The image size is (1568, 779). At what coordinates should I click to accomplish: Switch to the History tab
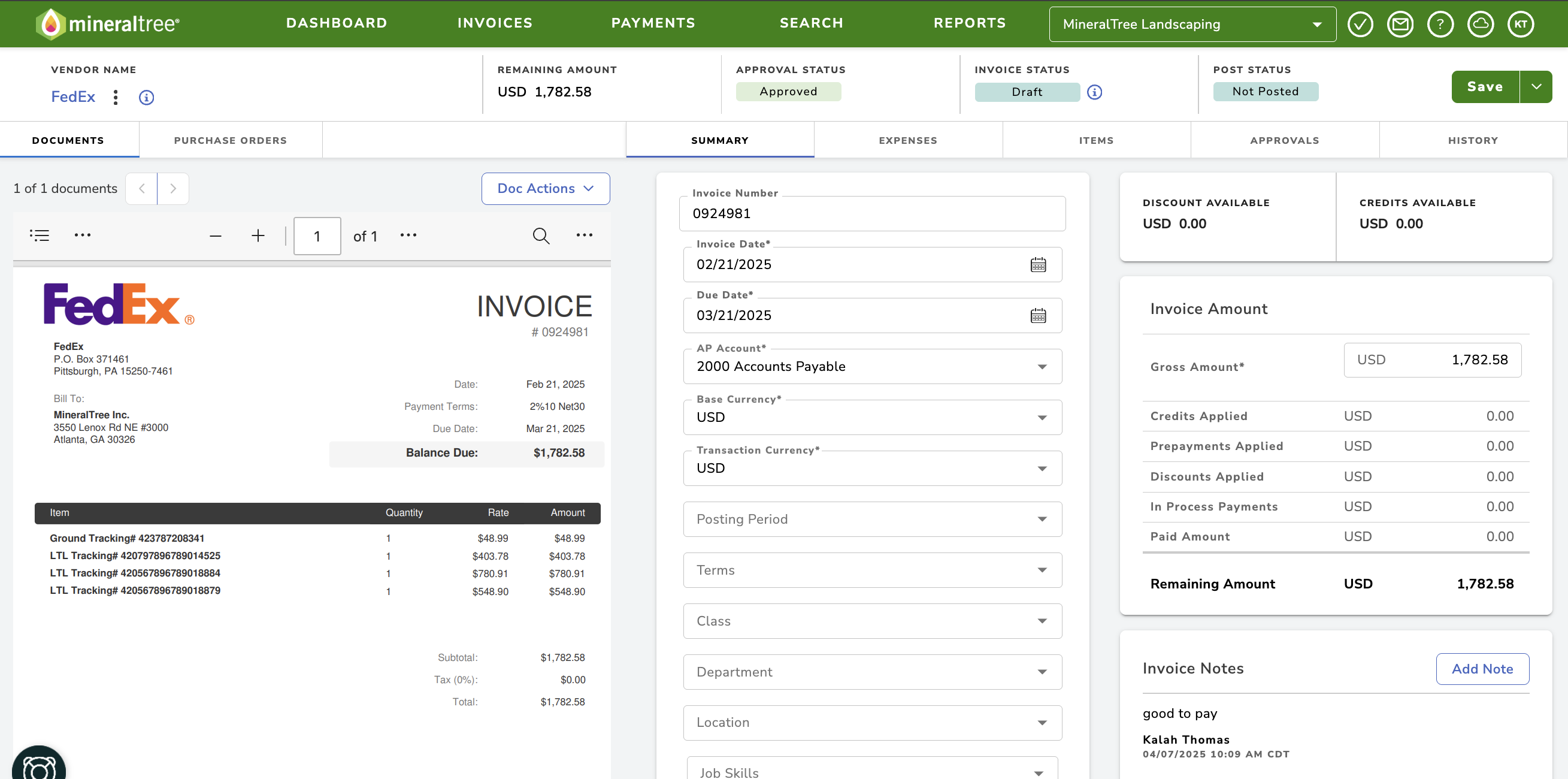[x=1473, y=141]
